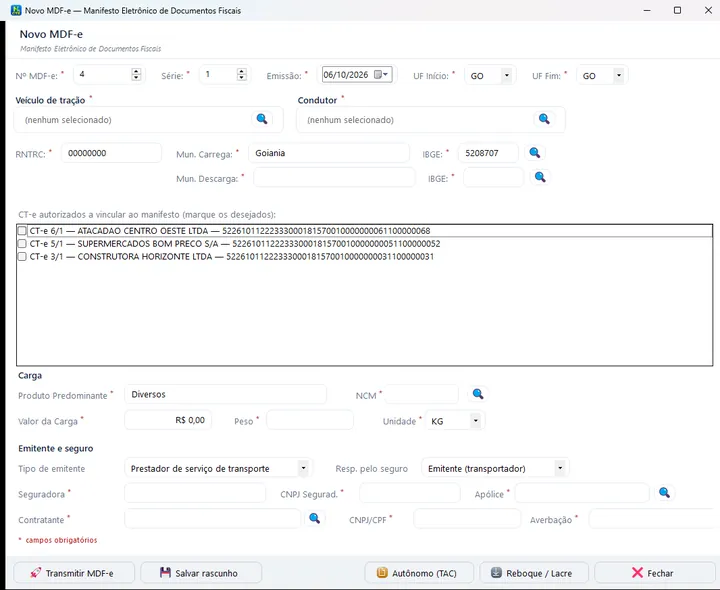Click Valor da Carga field
Viewport: 720px width, 590px height.
click(x=168, y=420)
